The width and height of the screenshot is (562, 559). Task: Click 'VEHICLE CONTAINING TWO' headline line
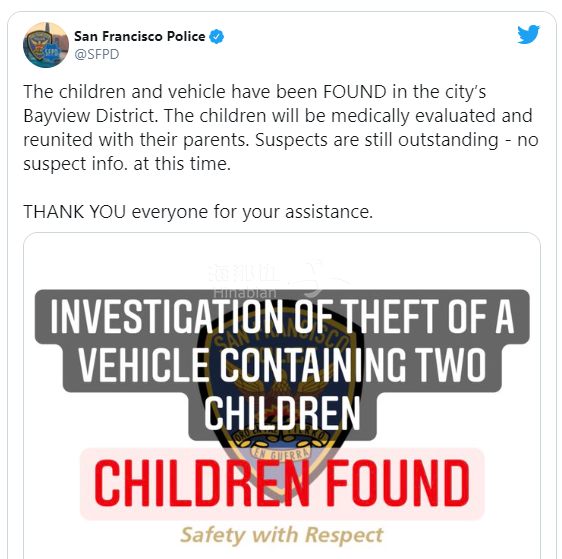(x=282, y=366)
